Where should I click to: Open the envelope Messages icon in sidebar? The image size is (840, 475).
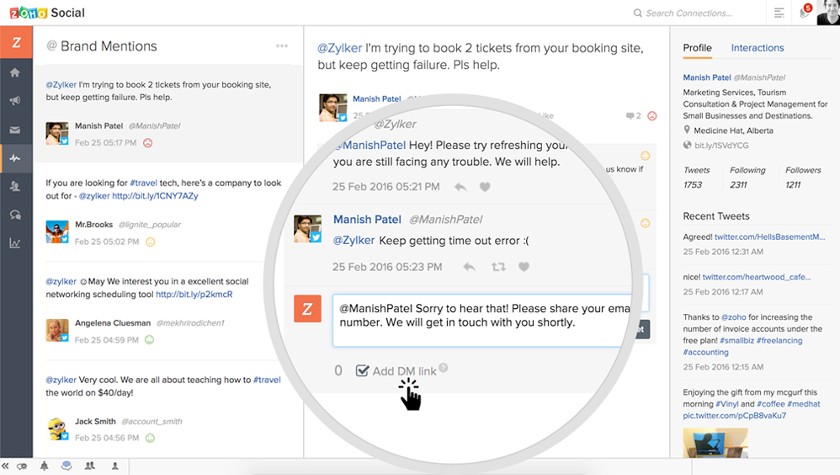coord(15,130)
